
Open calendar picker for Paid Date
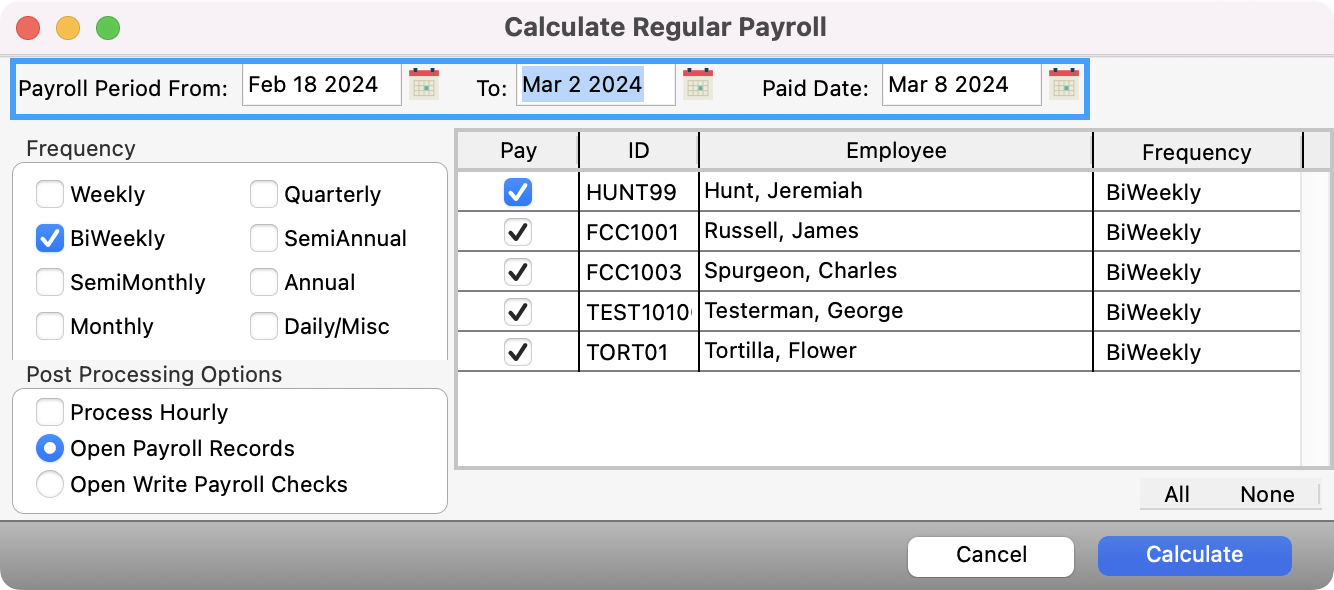pos(1062,85)
